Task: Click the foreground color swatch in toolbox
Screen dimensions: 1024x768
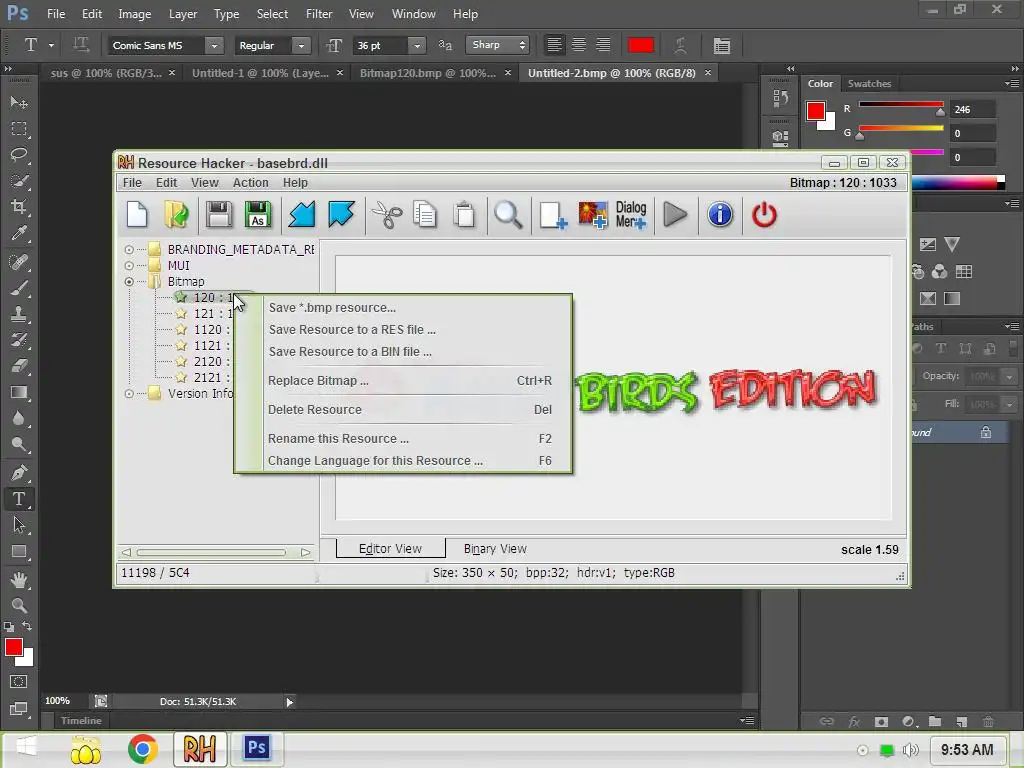Action: click(14, 647)
